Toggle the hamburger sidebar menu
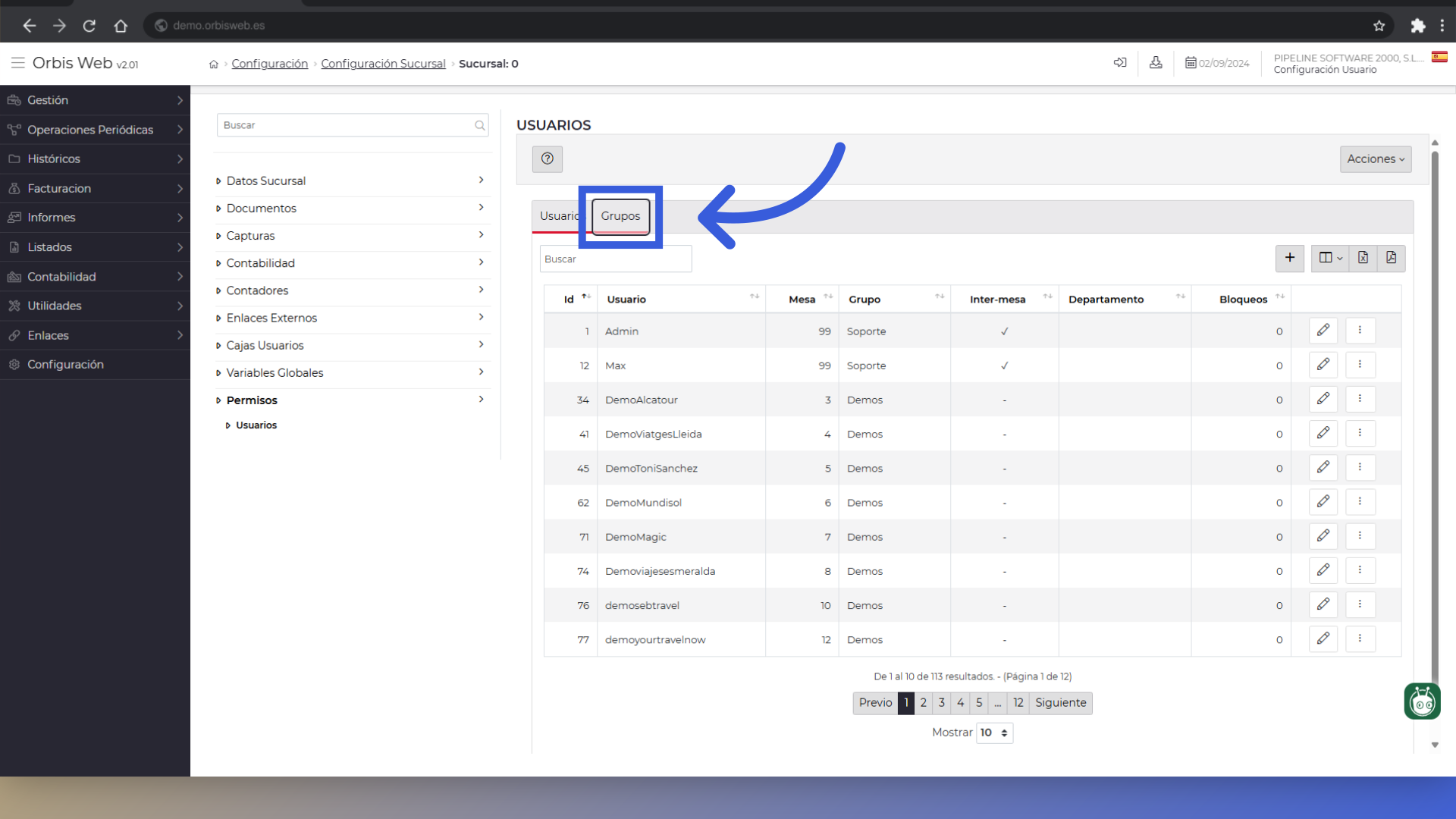Viewport: 1456px width, 819px height. [x=17, y=63]
